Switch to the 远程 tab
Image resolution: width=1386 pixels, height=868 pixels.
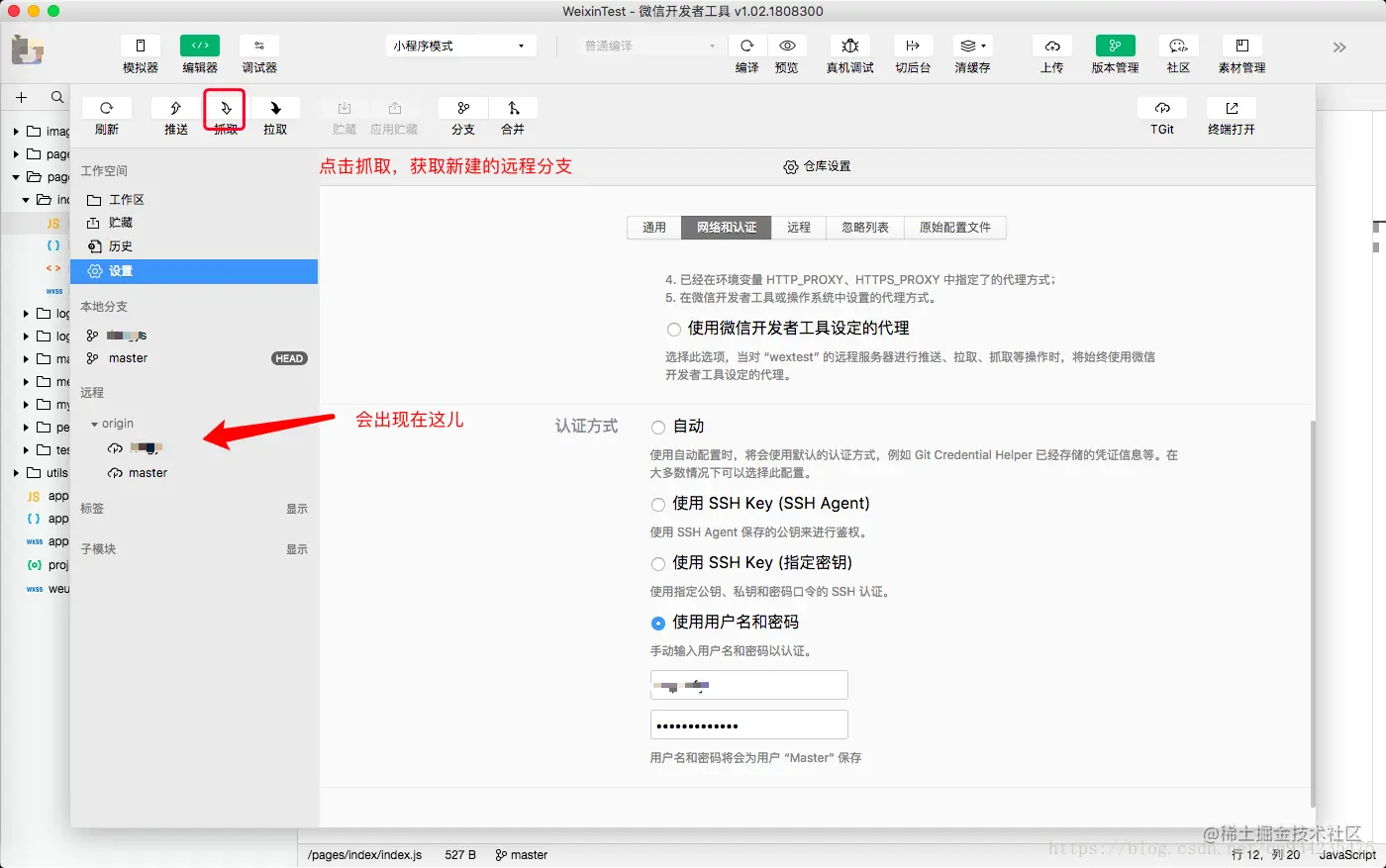(x=799, y=228)
